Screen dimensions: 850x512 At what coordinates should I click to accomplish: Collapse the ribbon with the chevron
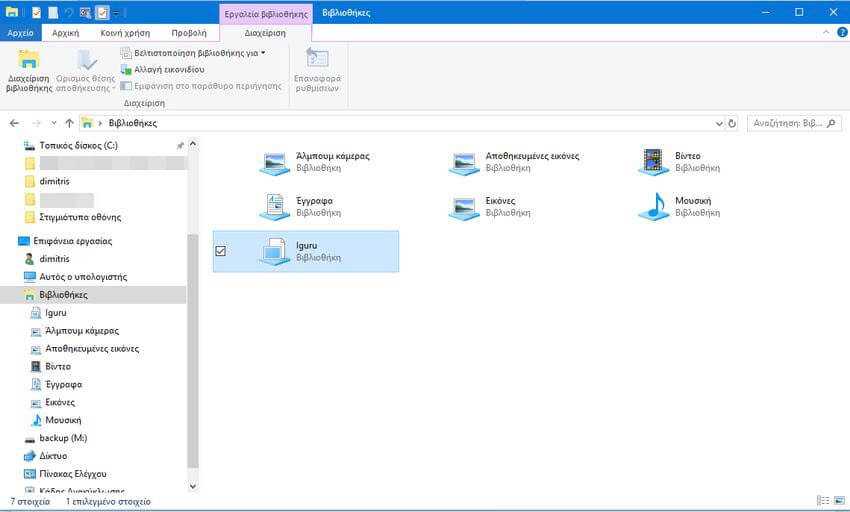pyautogui.click(x=826, y=33)
